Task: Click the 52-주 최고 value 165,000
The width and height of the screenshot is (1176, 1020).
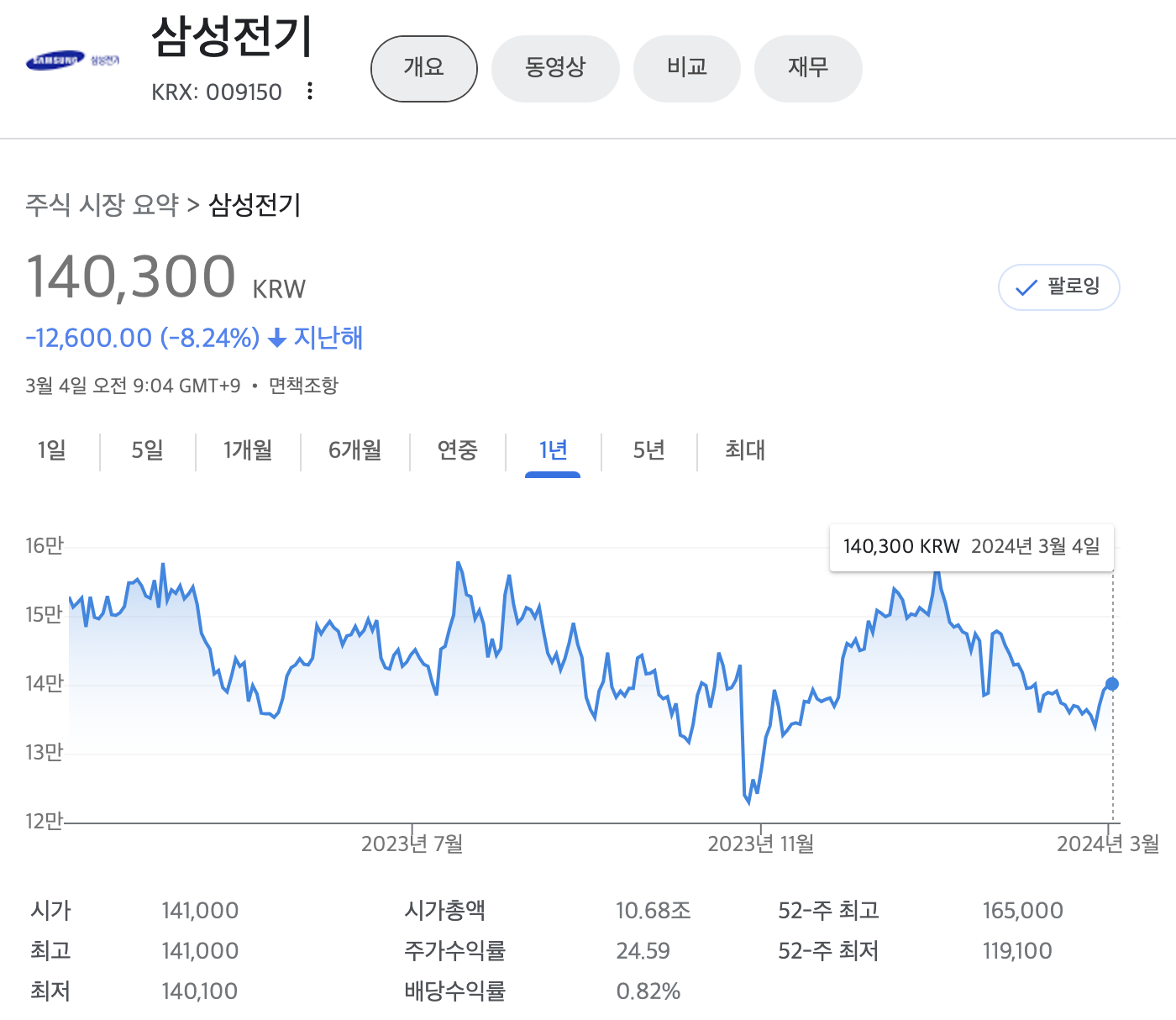Action: (1023, 911)
